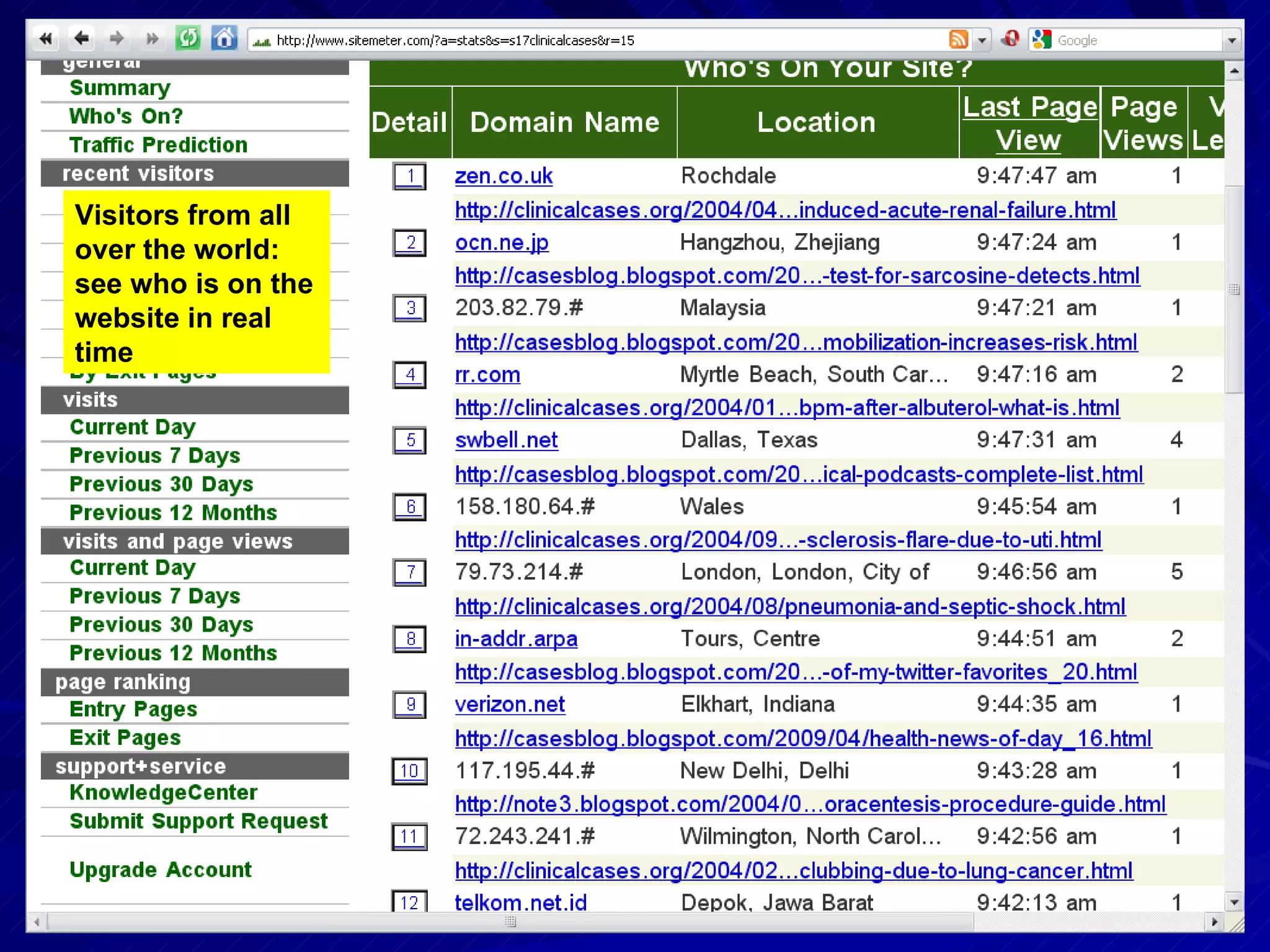Open Exit Pages ranking
This screenshot has height=952, width=1270.
125,738
